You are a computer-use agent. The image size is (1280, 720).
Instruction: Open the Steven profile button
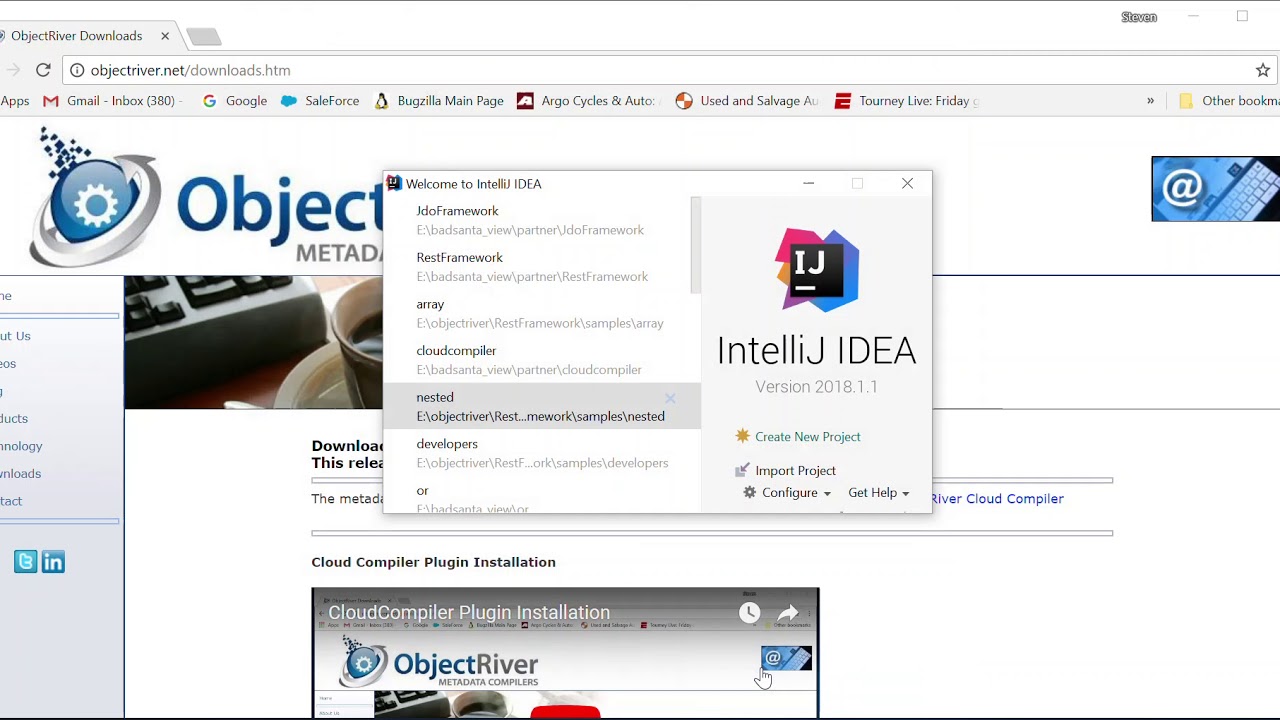coord(1139,17)
